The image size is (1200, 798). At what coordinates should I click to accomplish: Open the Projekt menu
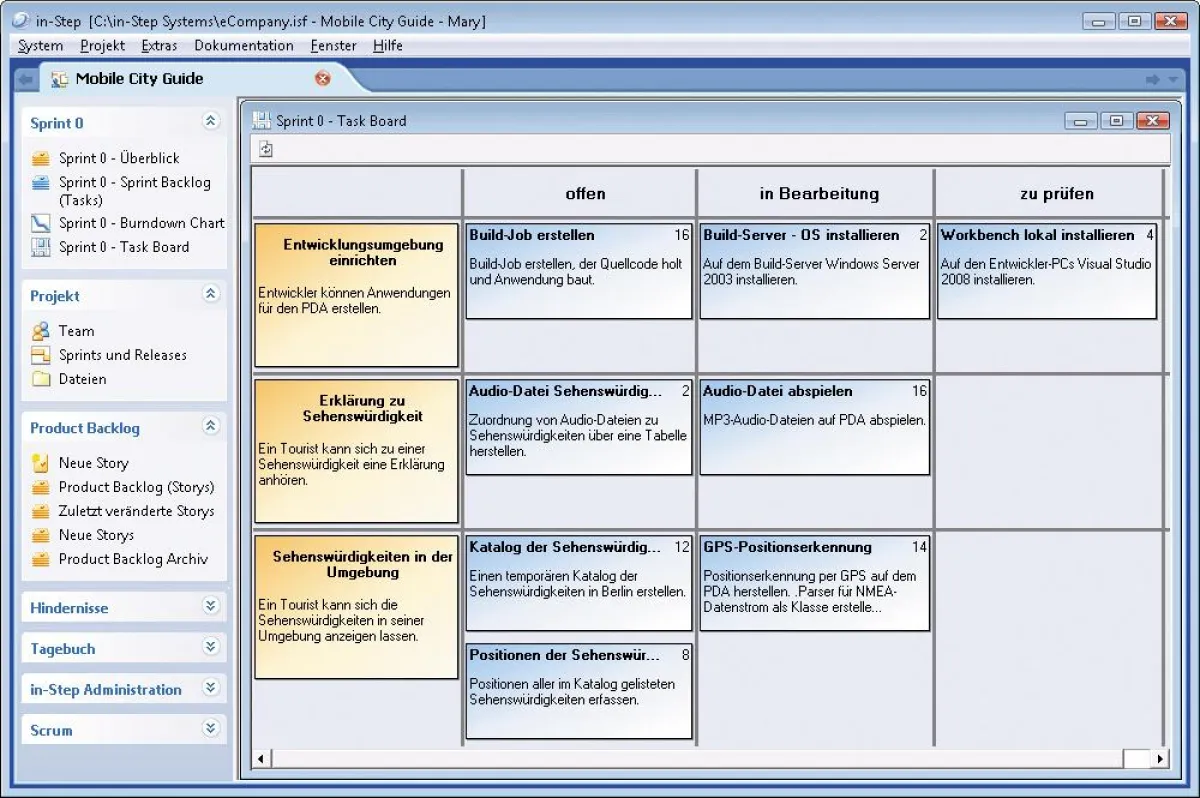click(x=101, y=45)
